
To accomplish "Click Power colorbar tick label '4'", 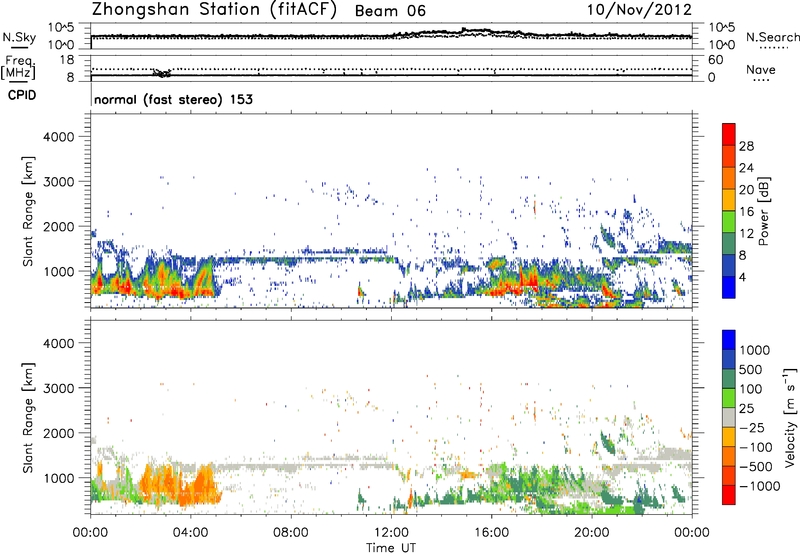I will [x=742, y=277].
